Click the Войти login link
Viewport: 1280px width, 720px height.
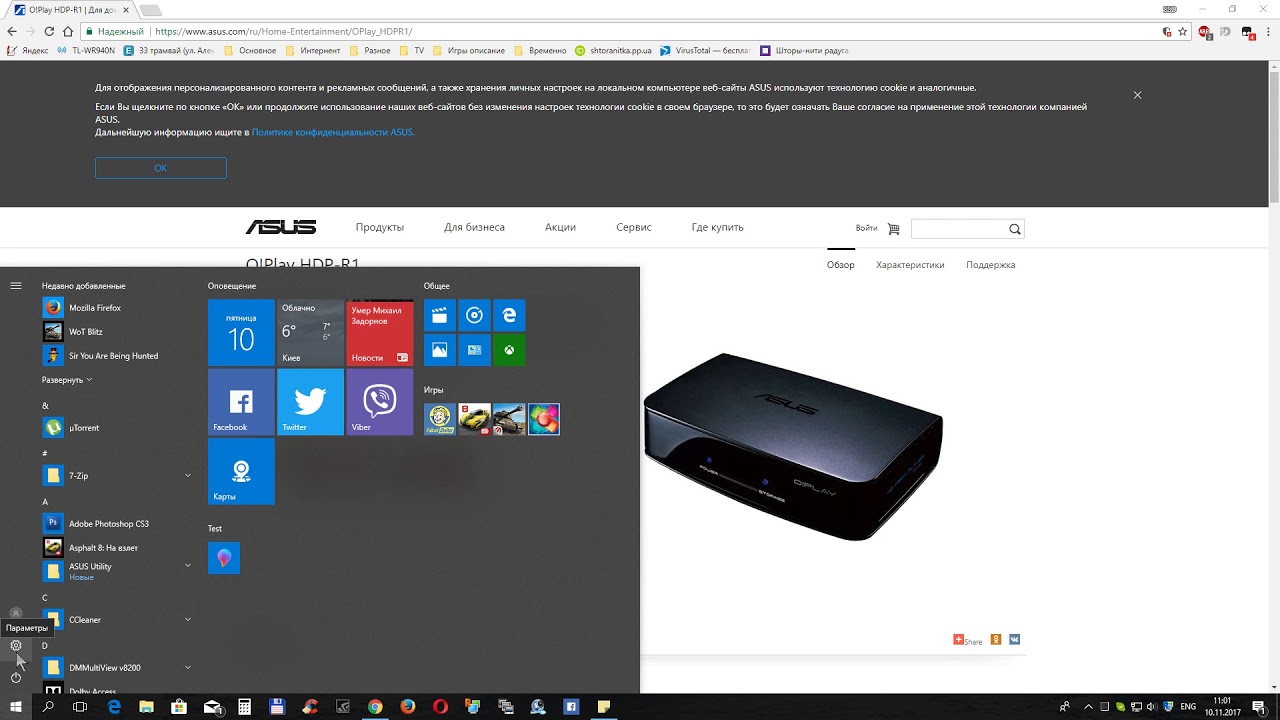click(866, 228)
